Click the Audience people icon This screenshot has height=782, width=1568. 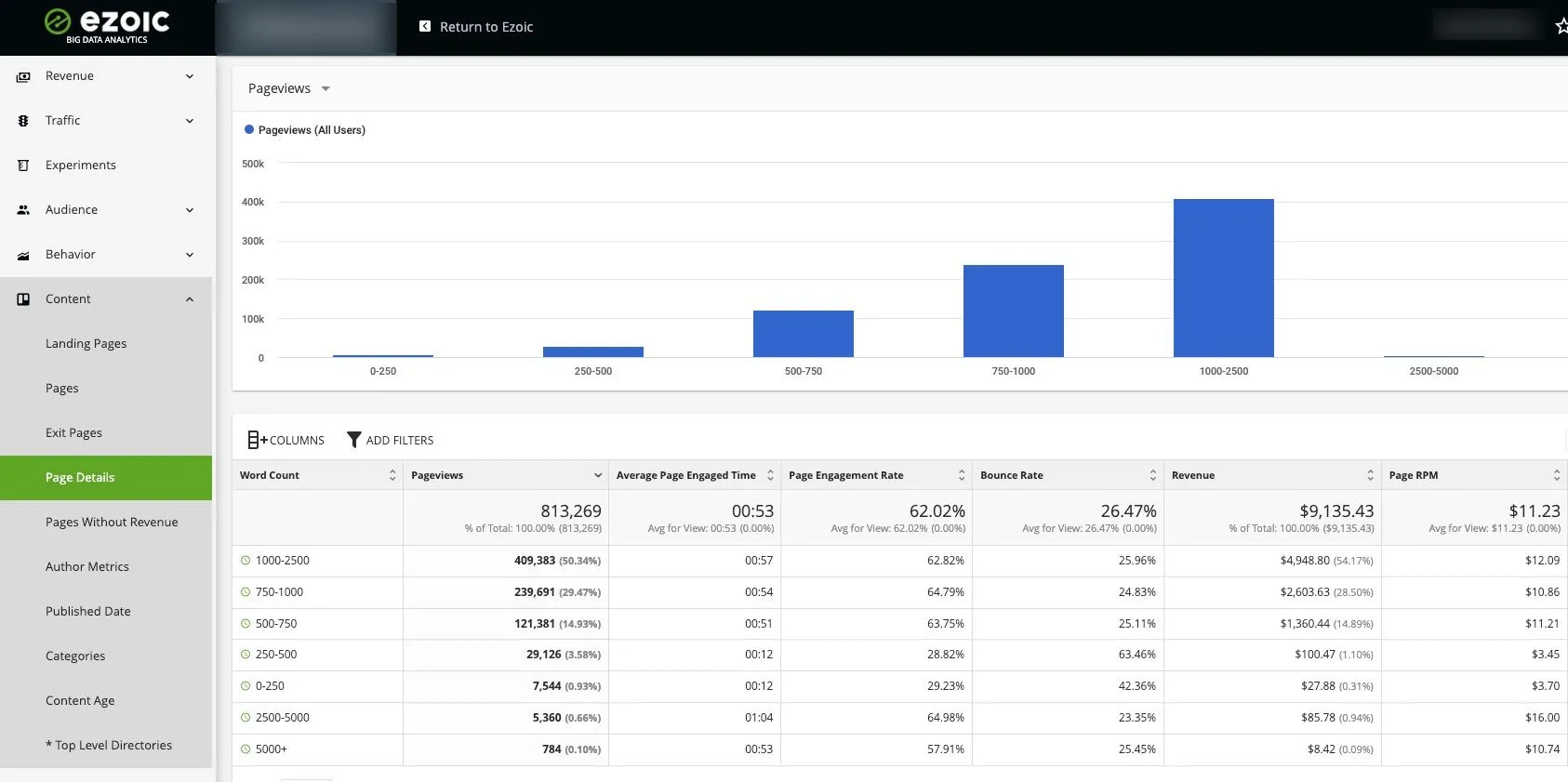(23, 210)
